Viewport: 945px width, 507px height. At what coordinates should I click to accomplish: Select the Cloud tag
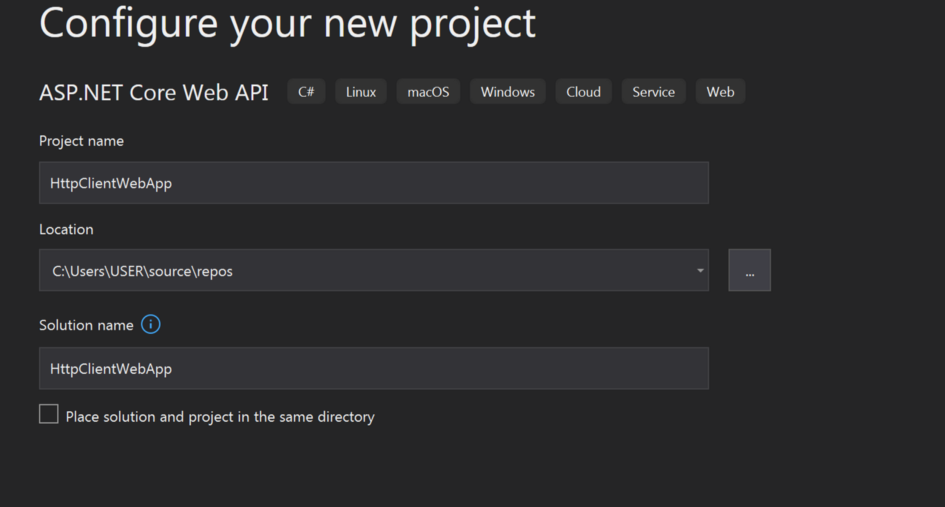pos(583,92)
